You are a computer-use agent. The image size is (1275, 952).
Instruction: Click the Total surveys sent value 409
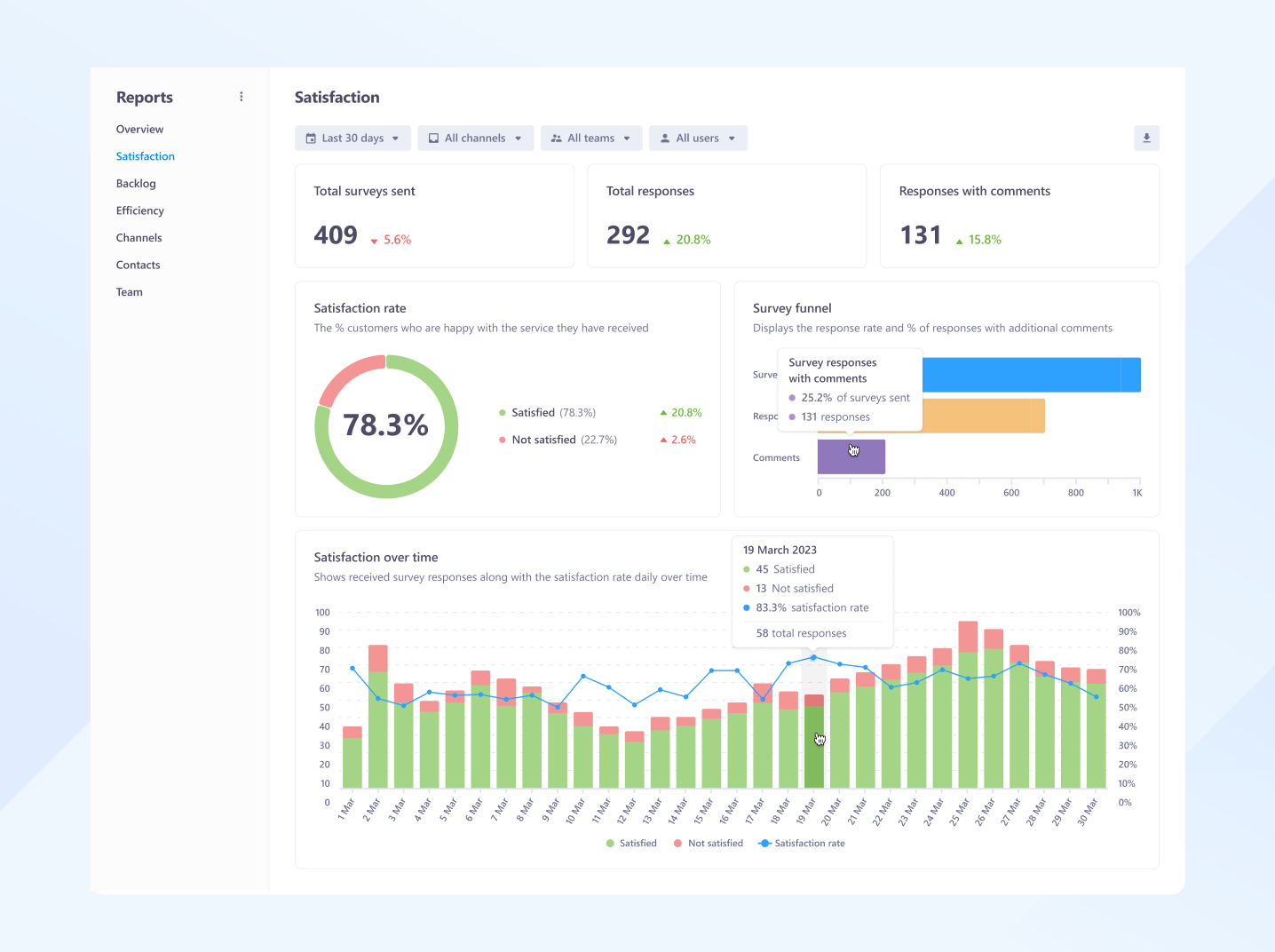pos(336,235)
